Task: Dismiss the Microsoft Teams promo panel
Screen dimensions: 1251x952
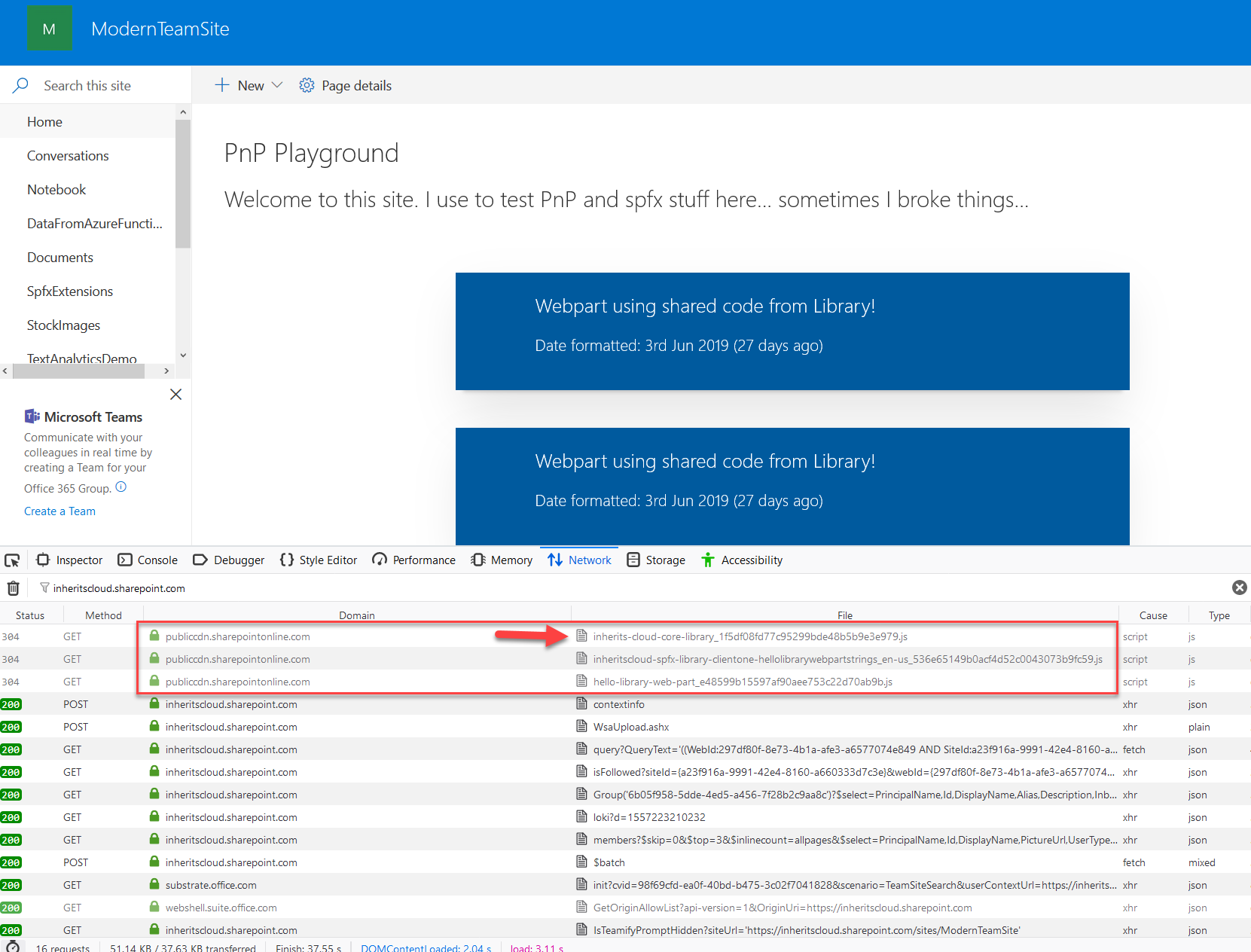Action: [175, 395]
